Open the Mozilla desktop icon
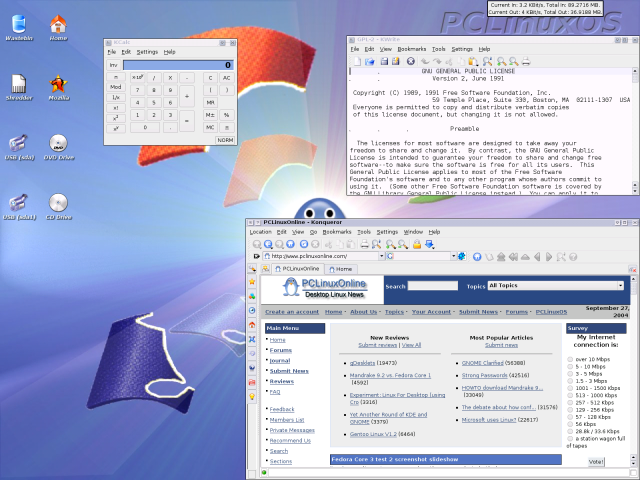640x480 pixels. [x=58, y=87]
